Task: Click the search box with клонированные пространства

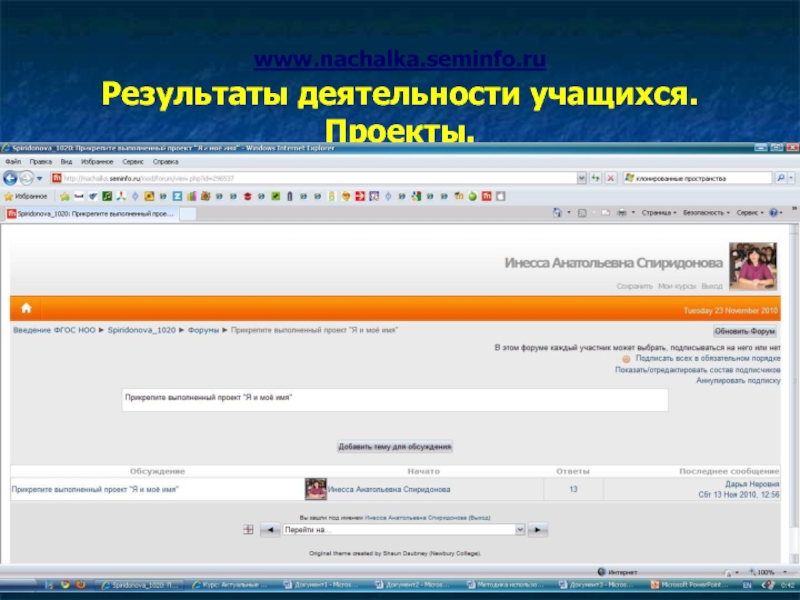Action: tap(698, 178)
